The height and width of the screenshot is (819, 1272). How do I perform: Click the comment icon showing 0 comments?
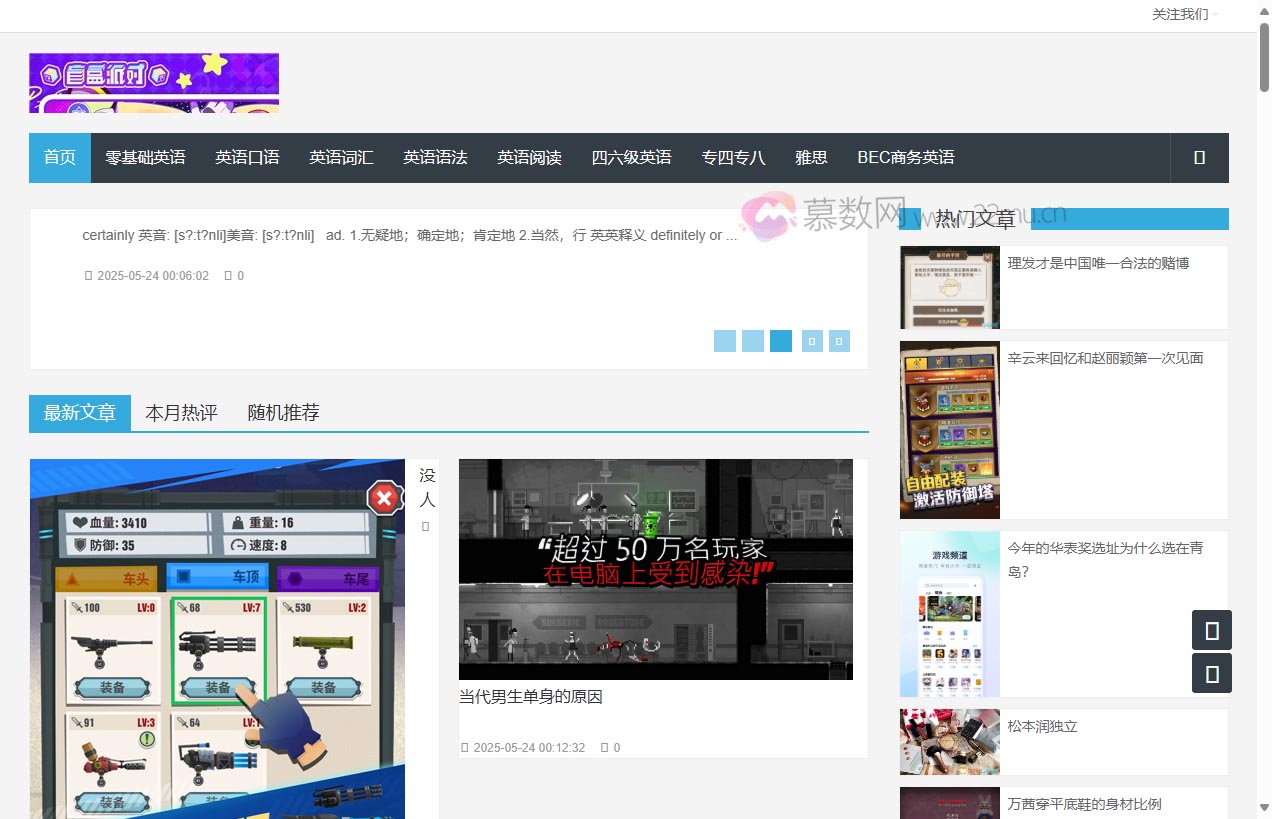pyautogui.click(x=228, y=275)
